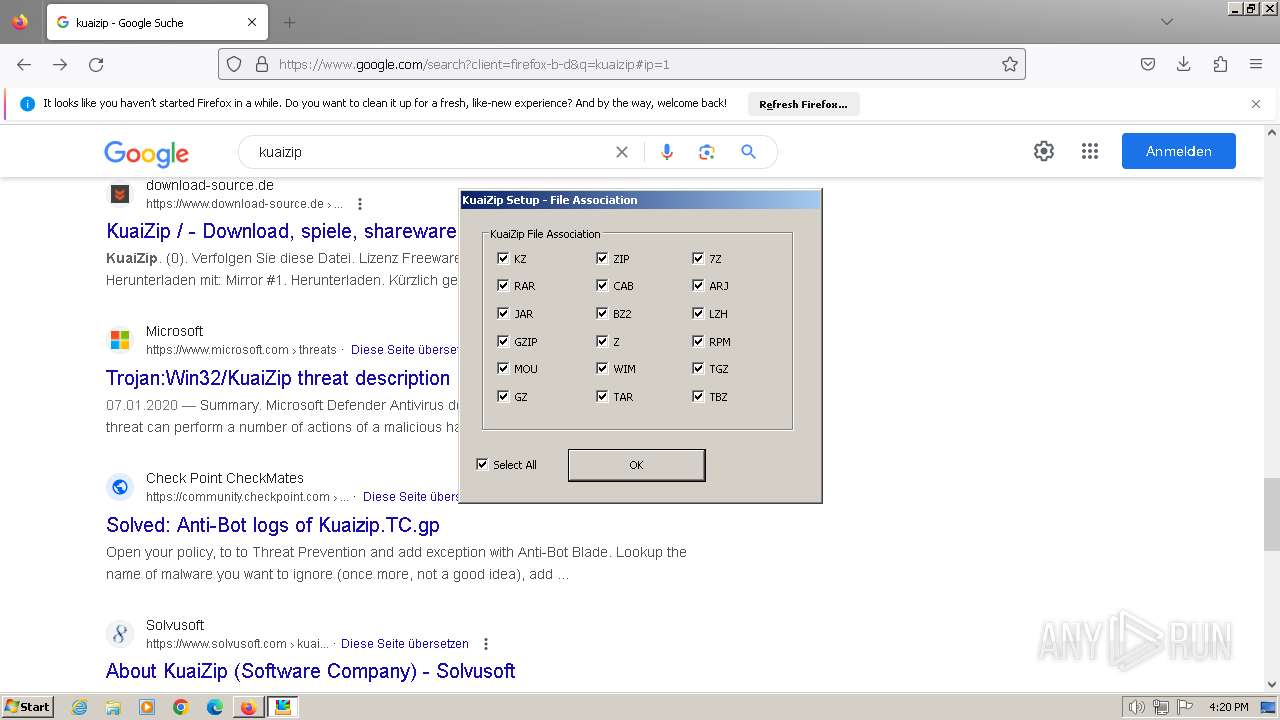Reload the current Firefox page
Image resolution: width=1280 pixels, height=720 pixels.
click(96, 64)
